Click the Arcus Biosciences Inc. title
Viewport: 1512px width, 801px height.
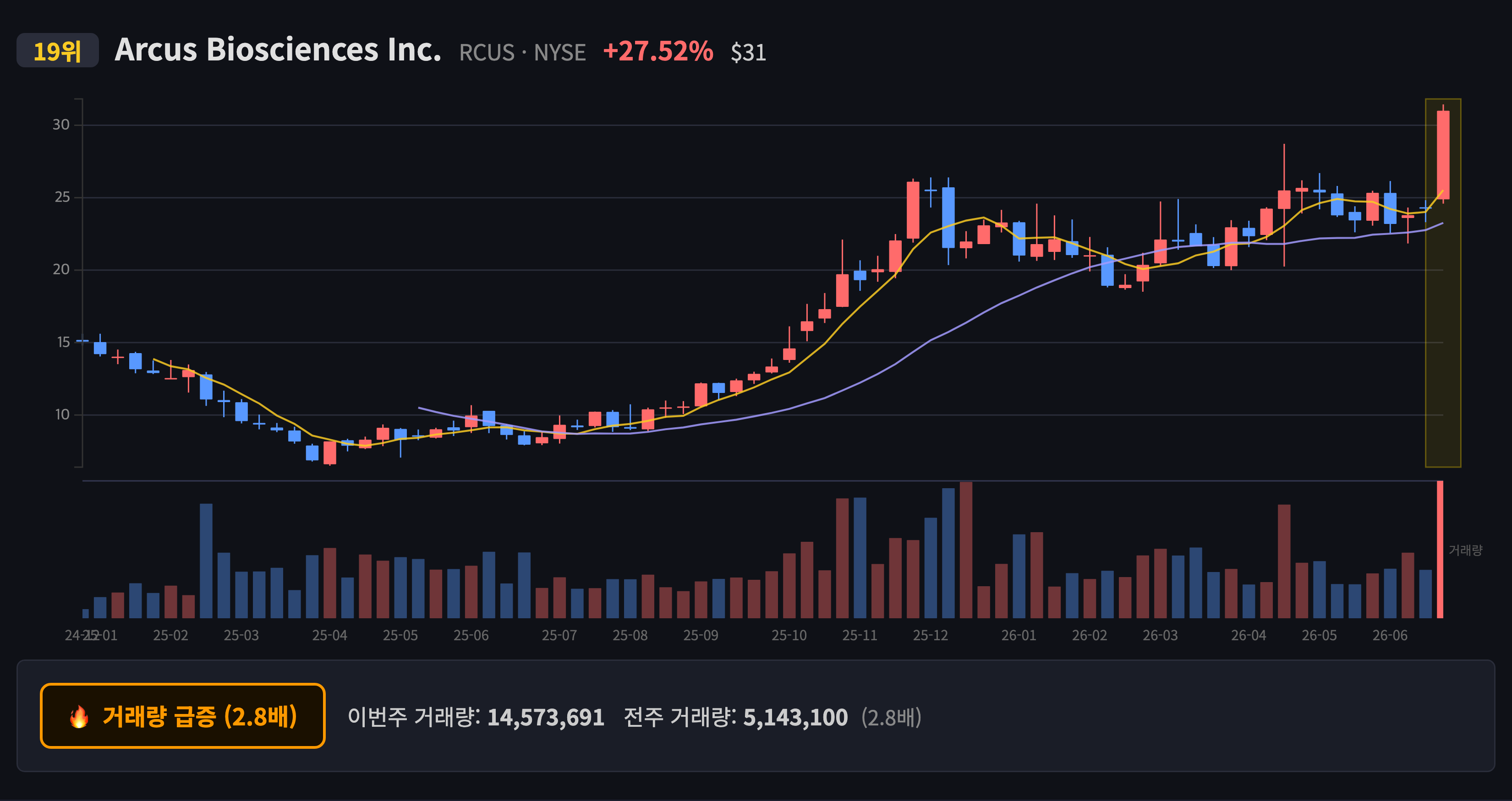coord(278,50)
